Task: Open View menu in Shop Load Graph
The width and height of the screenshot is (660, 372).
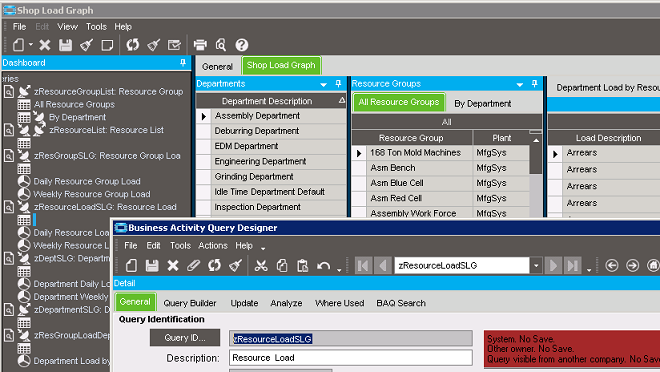Action: pyautogui.click(x=67, y=27)
